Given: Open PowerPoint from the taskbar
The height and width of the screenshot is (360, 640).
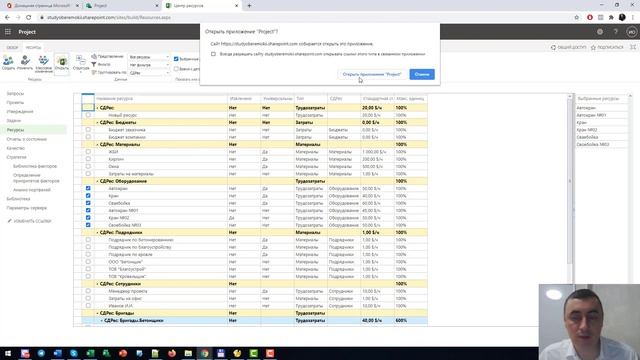Looking at the screenshot, I should point(123,353).
